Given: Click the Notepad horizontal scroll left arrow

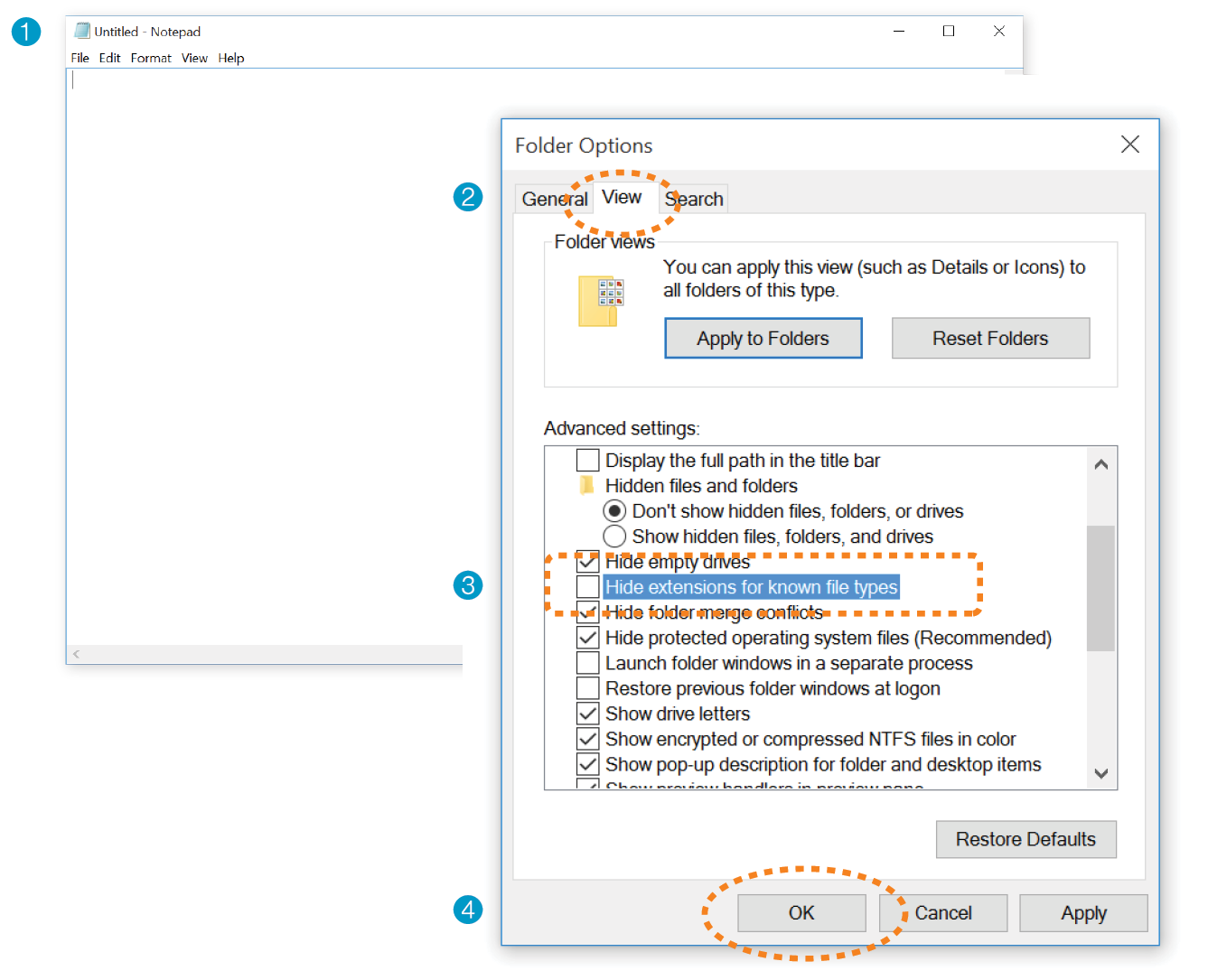Looking at the screenshot, I should click(x=77, y=654).
